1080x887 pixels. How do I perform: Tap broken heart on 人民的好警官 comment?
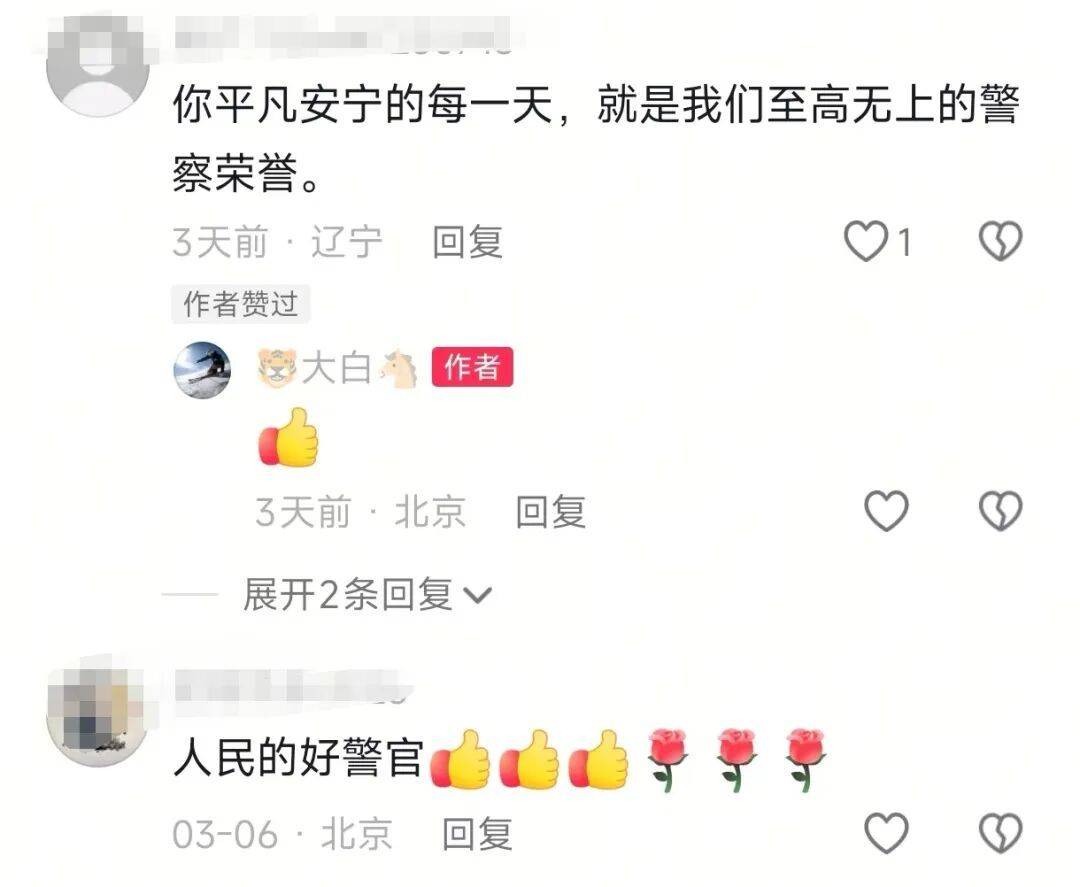point(1000,833)
